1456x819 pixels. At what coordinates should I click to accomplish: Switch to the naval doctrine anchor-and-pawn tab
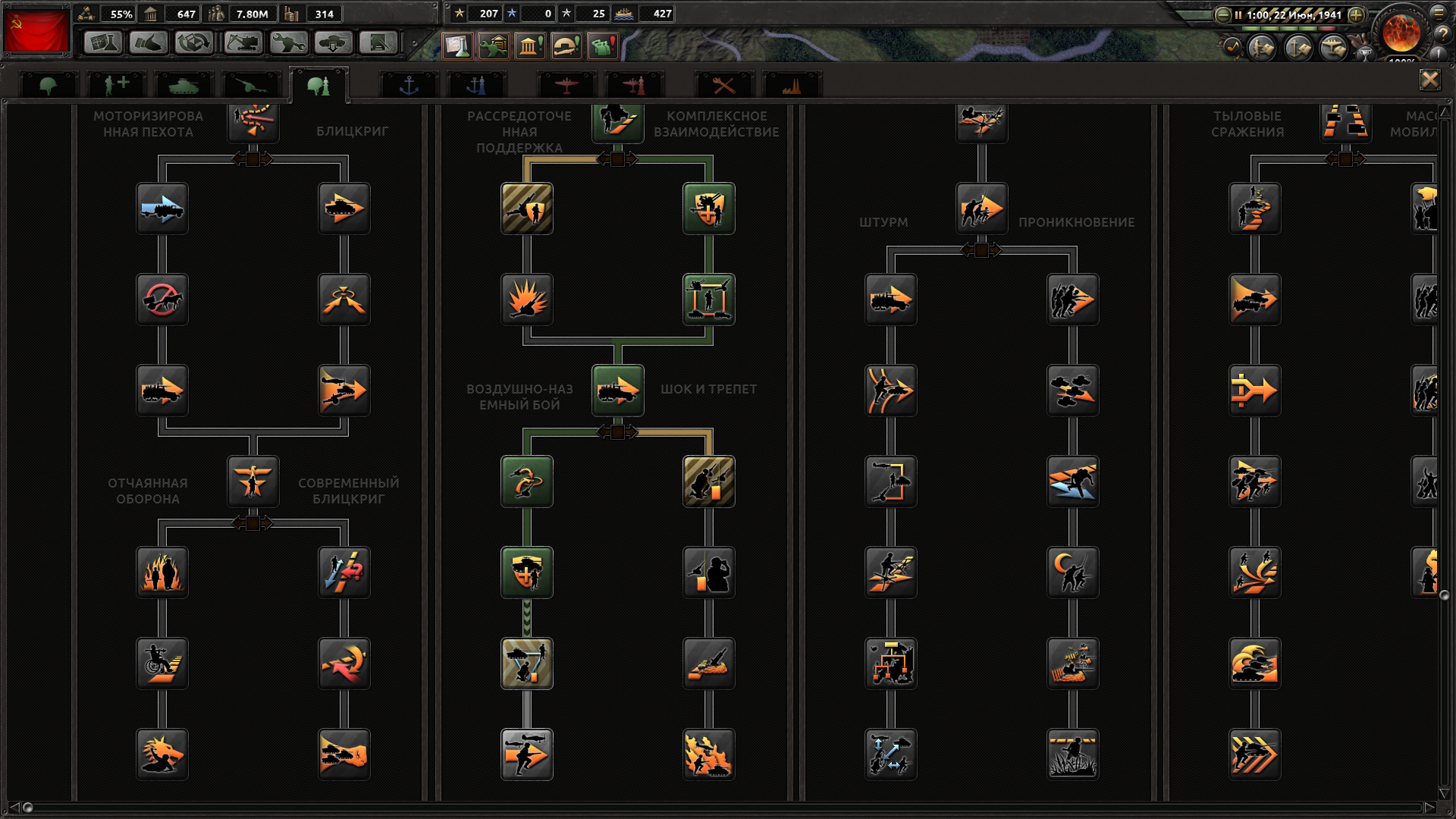(477, 86)
